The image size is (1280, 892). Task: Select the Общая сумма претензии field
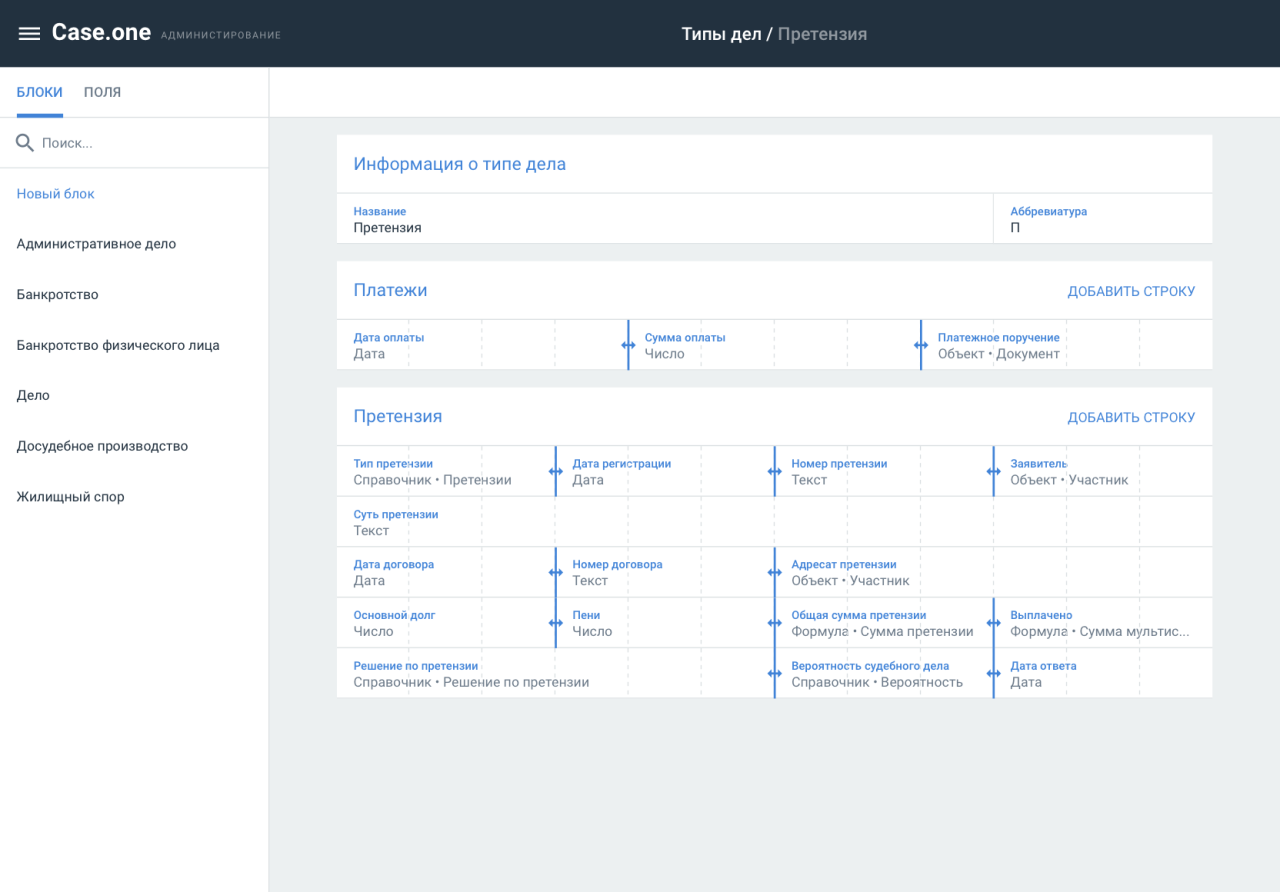coord(884,623)
